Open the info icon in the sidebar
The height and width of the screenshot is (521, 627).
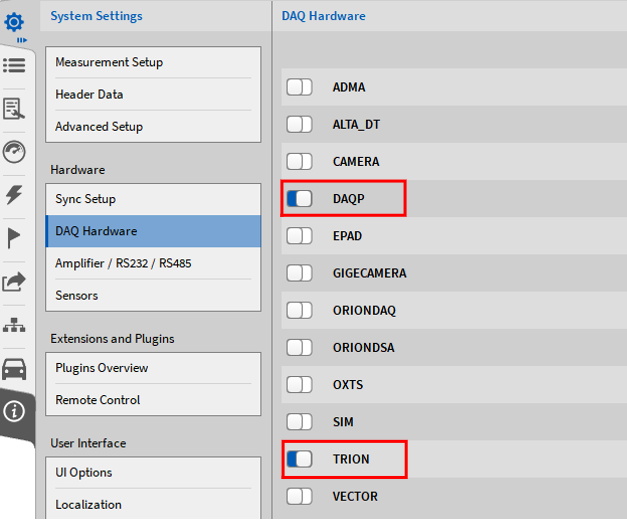14,411
